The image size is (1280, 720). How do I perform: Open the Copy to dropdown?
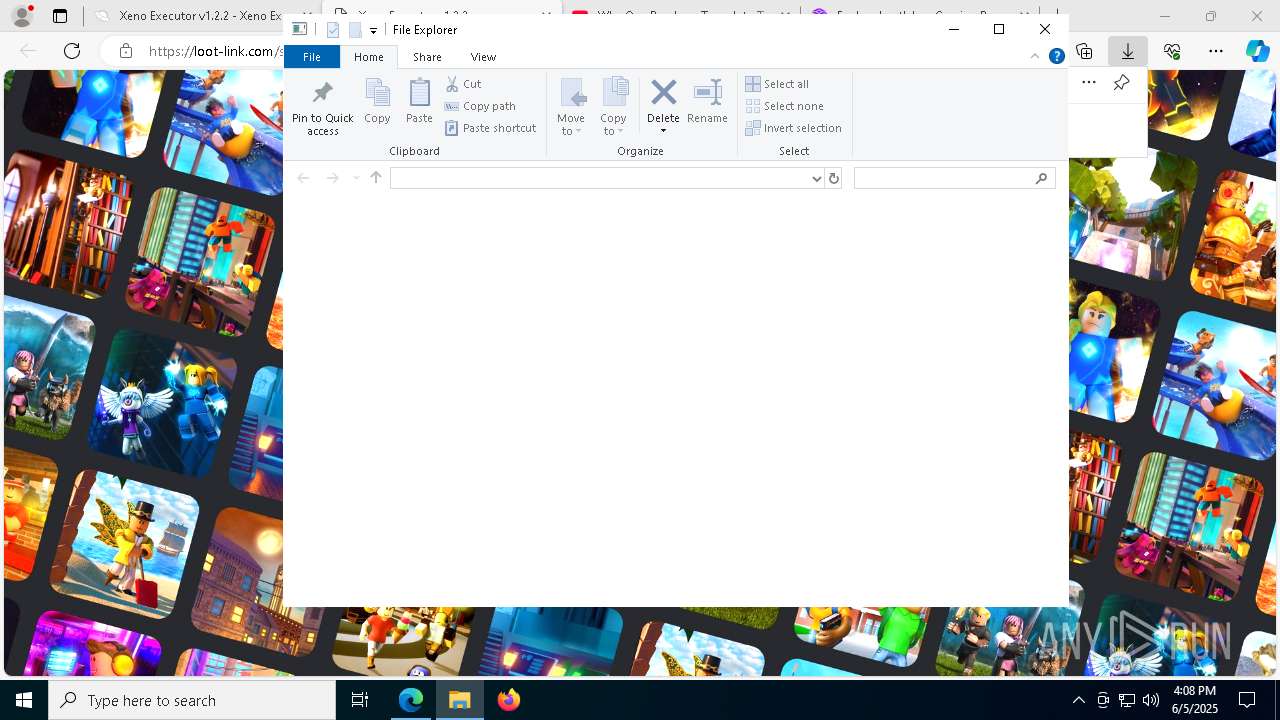613,107
